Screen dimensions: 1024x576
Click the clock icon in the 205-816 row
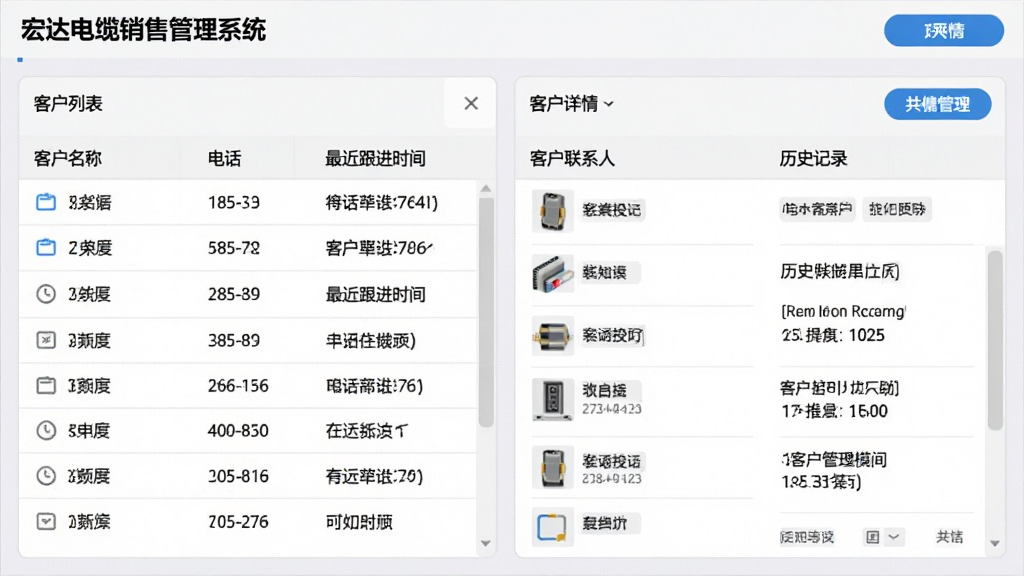46,475
